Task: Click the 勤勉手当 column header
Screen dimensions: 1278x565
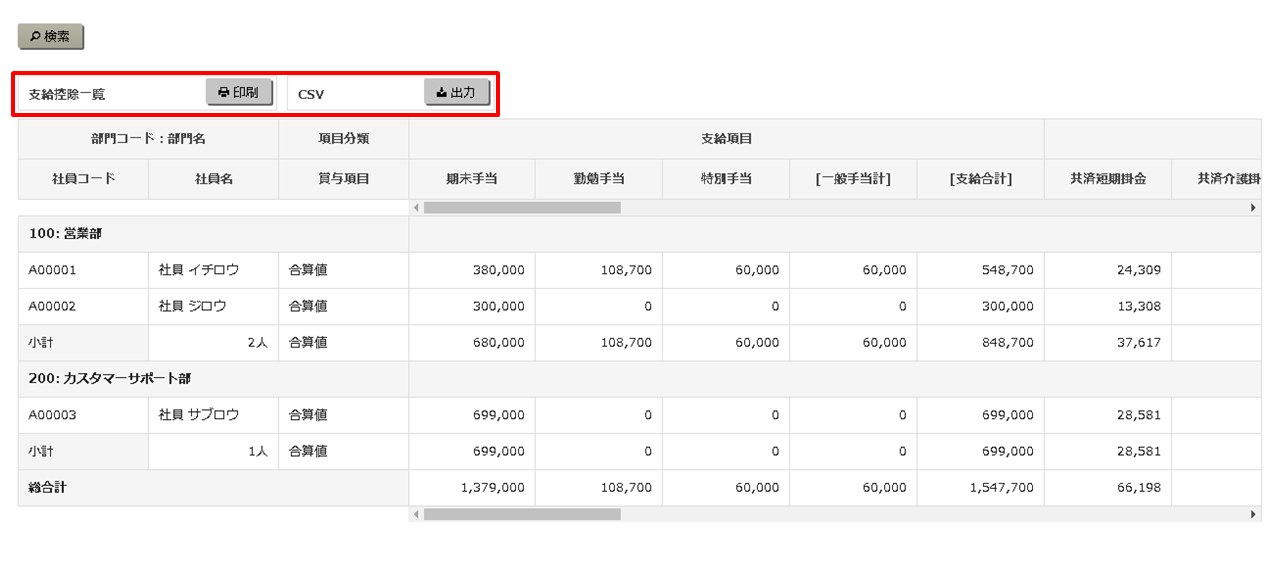Action: coord(598,179)
